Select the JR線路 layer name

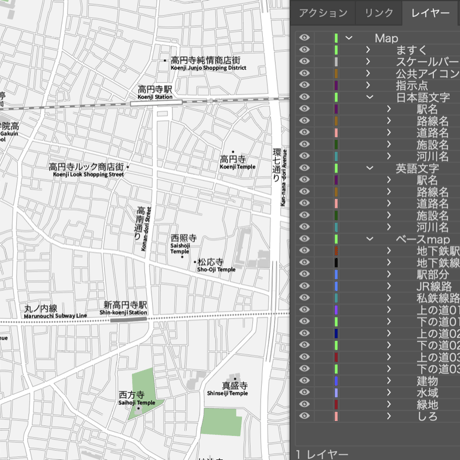coord(434,286)
